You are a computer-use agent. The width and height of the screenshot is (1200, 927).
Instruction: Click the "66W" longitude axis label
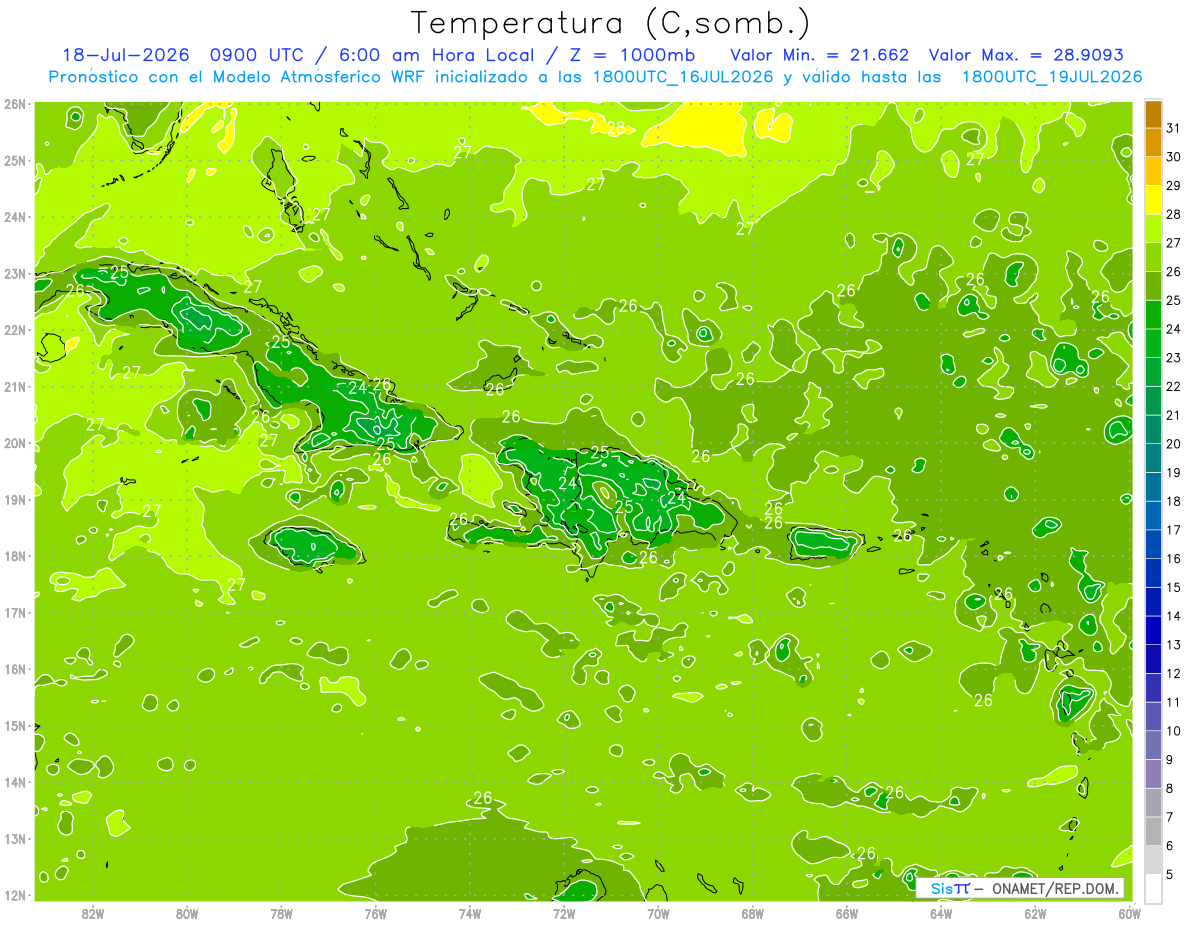pos(847,913)
